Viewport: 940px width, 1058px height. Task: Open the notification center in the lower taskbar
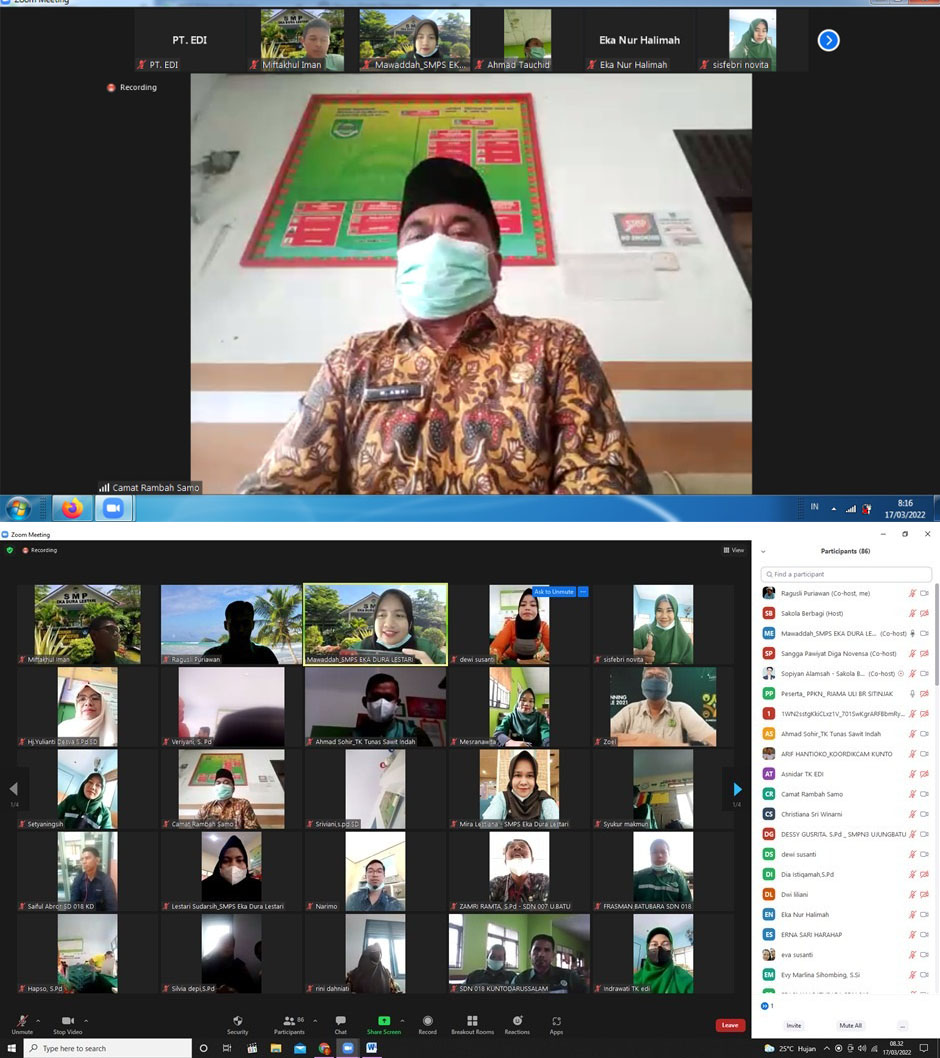[924, 1049]
